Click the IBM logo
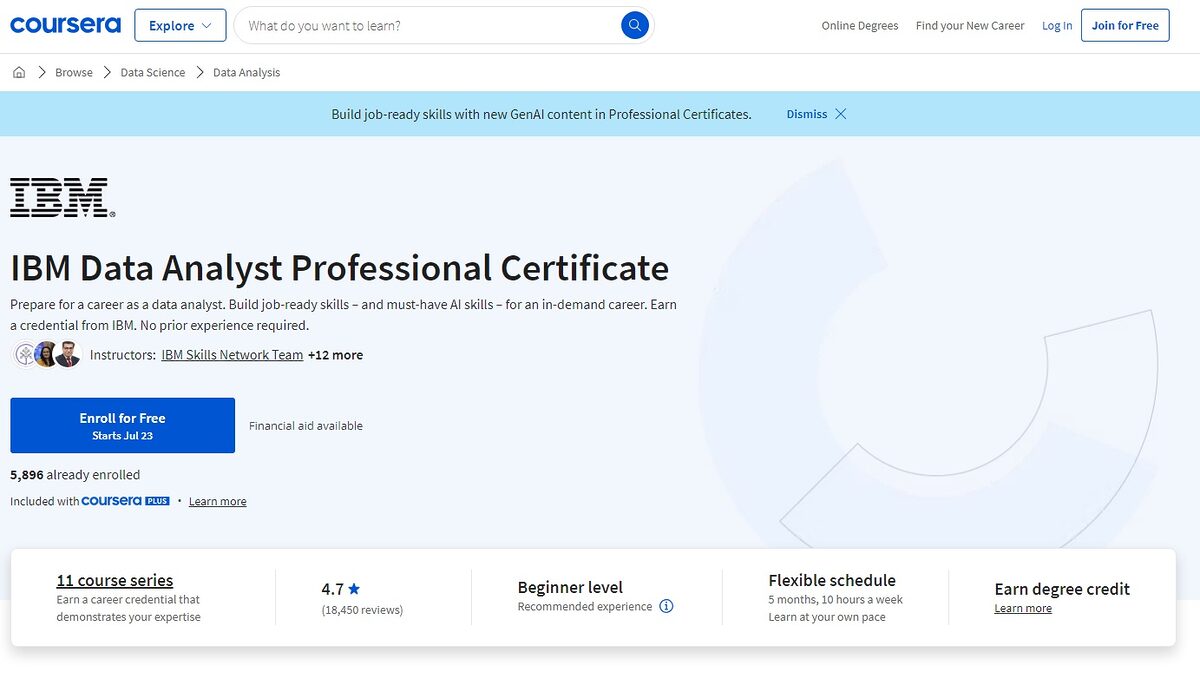1200x679 pixels. pyautogui.click(x=63, y=198)
